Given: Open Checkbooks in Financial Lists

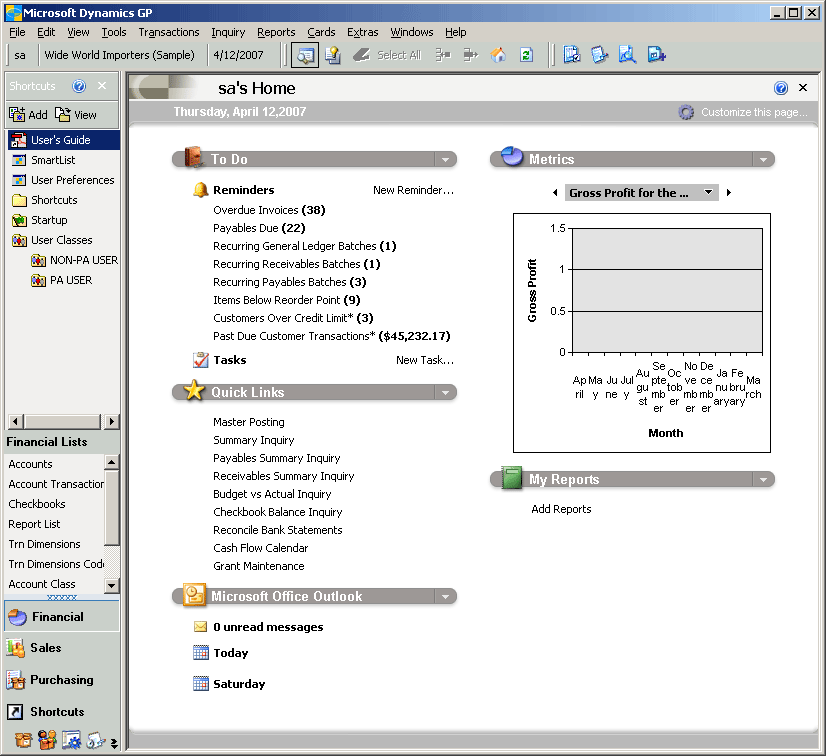Looking at the screenshot, I should click(x=37, y=504).
